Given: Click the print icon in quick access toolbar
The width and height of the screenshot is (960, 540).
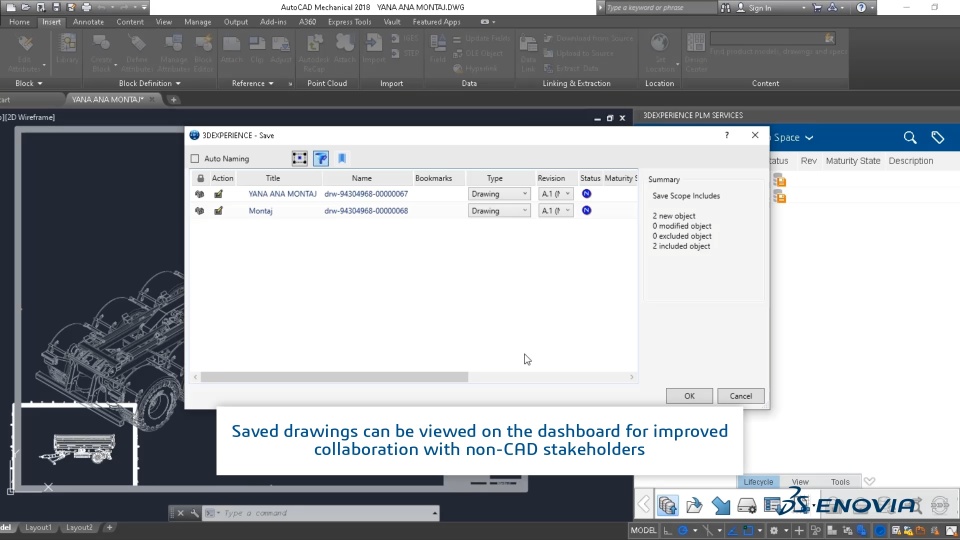Looking at the screenshot, I should tap(86, 7).
